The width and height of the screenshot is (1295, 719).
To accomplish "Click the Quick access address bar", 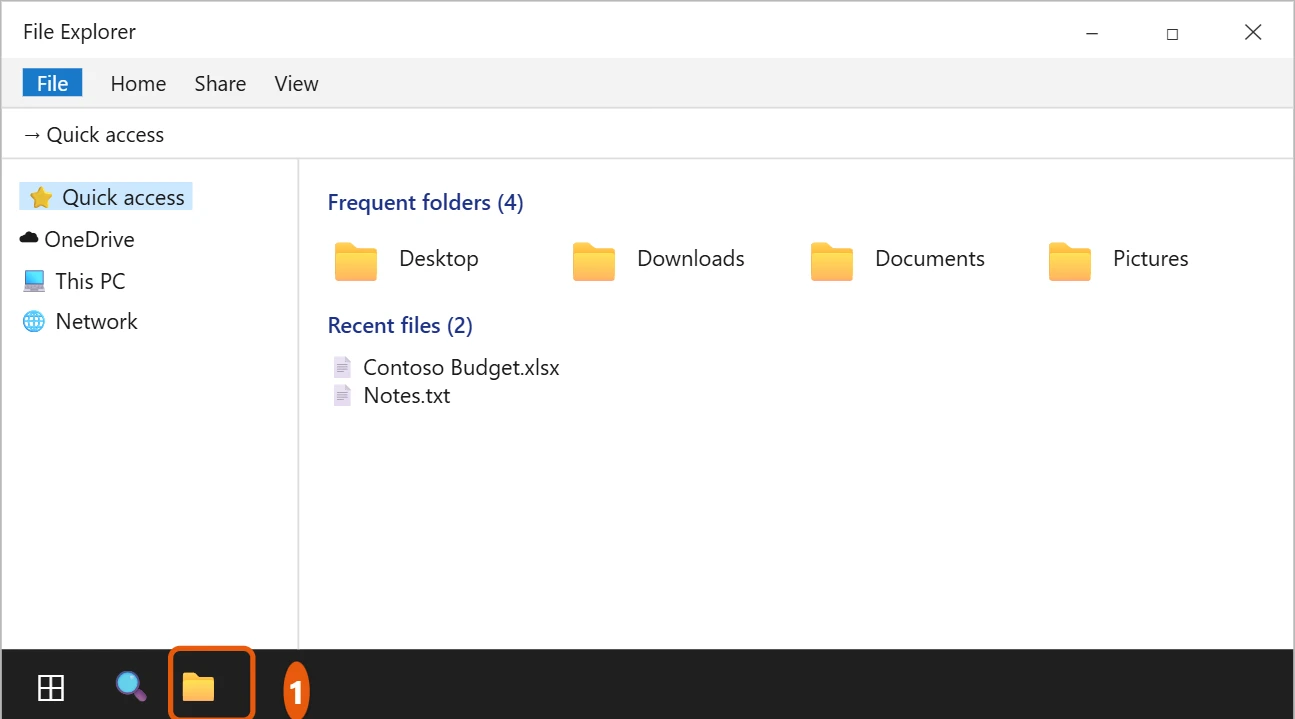I will click(x=647, y=134).
